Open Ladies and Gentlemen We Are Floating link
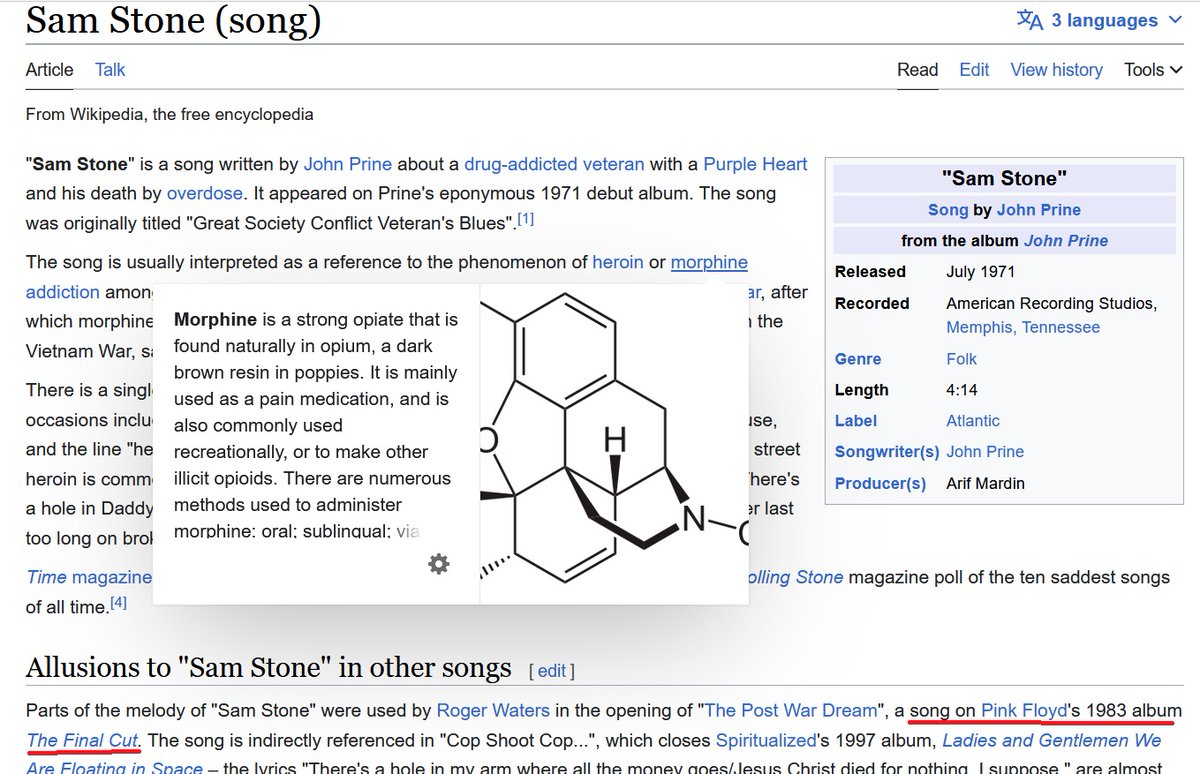1200x774 pixels. coord(1051,741)
